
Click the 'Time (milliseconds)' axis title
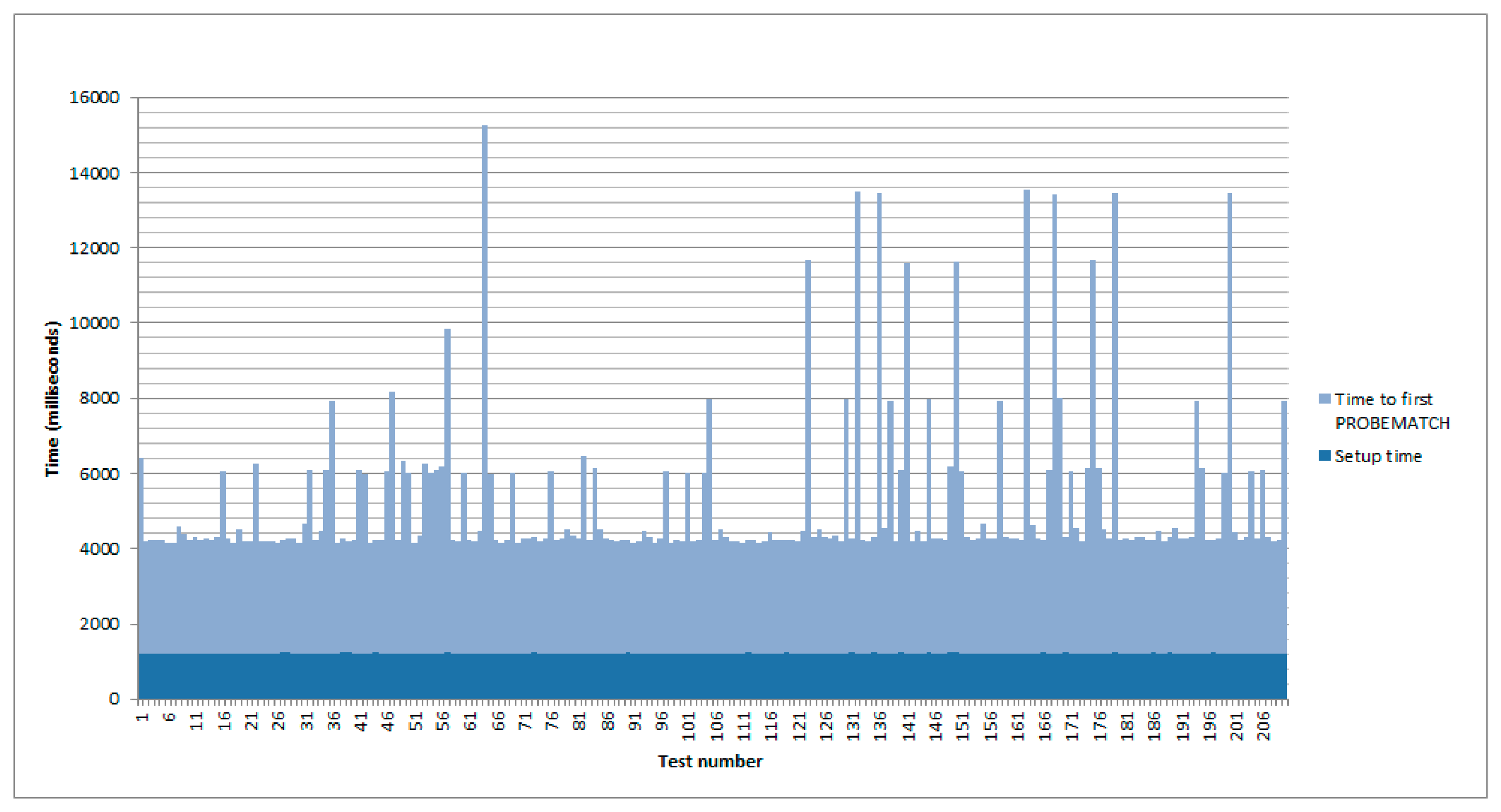click(53, 398)
